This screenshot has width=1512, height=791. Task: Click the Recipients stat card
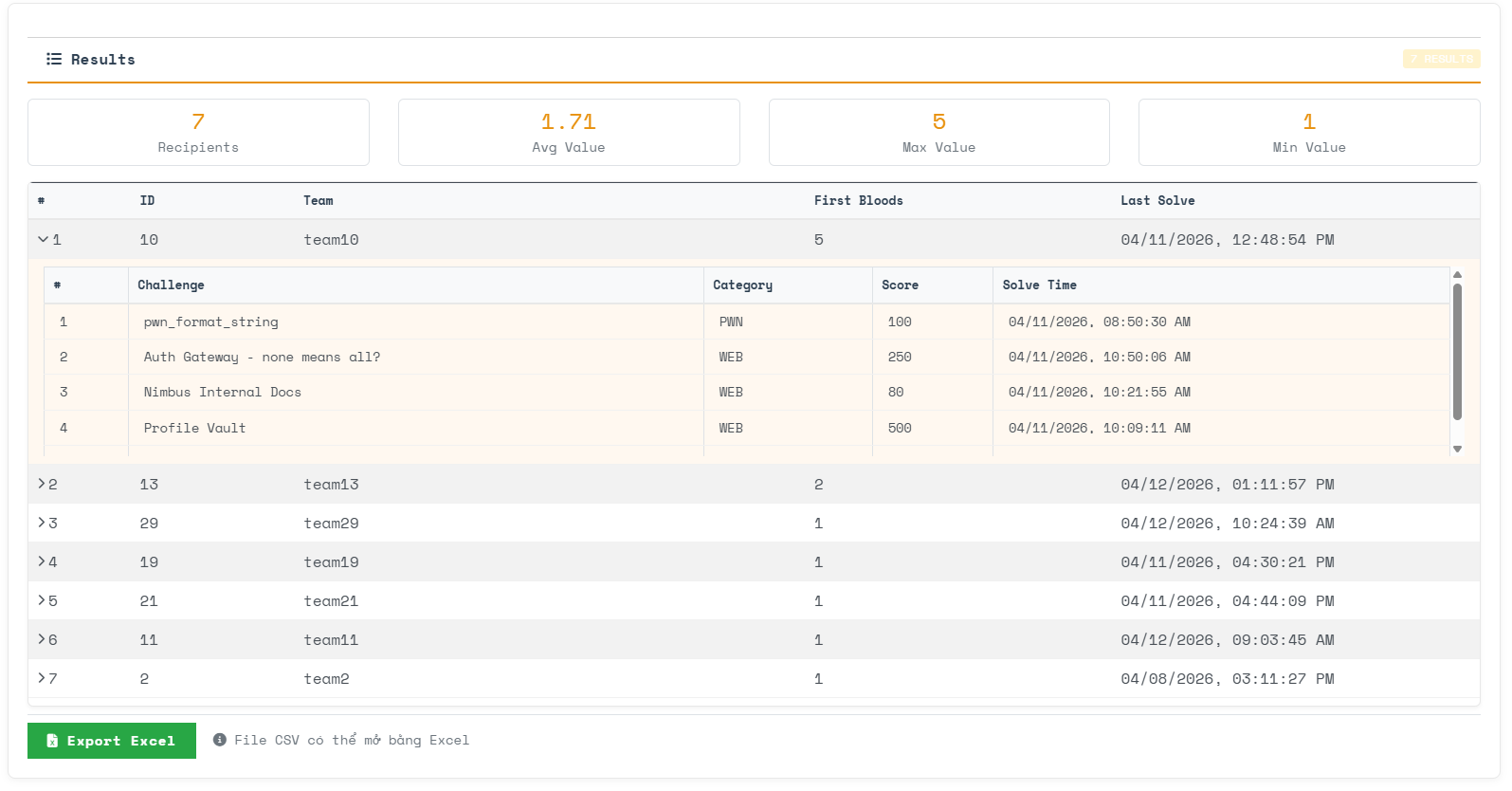(x=198, y=133)
